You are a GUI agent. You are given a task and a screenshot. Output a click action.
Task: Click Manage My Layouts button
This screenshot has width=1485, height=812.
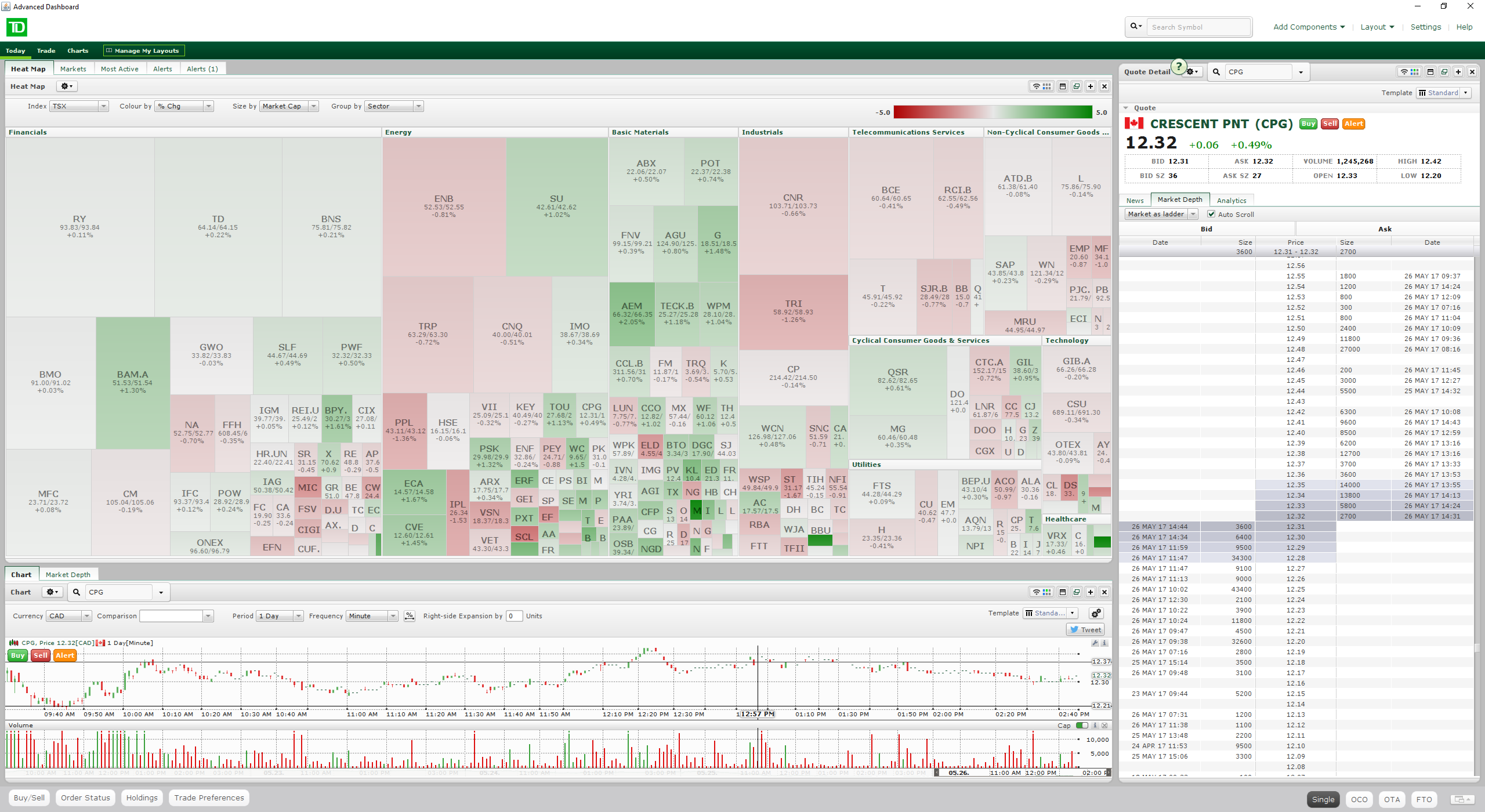[143, 51]
